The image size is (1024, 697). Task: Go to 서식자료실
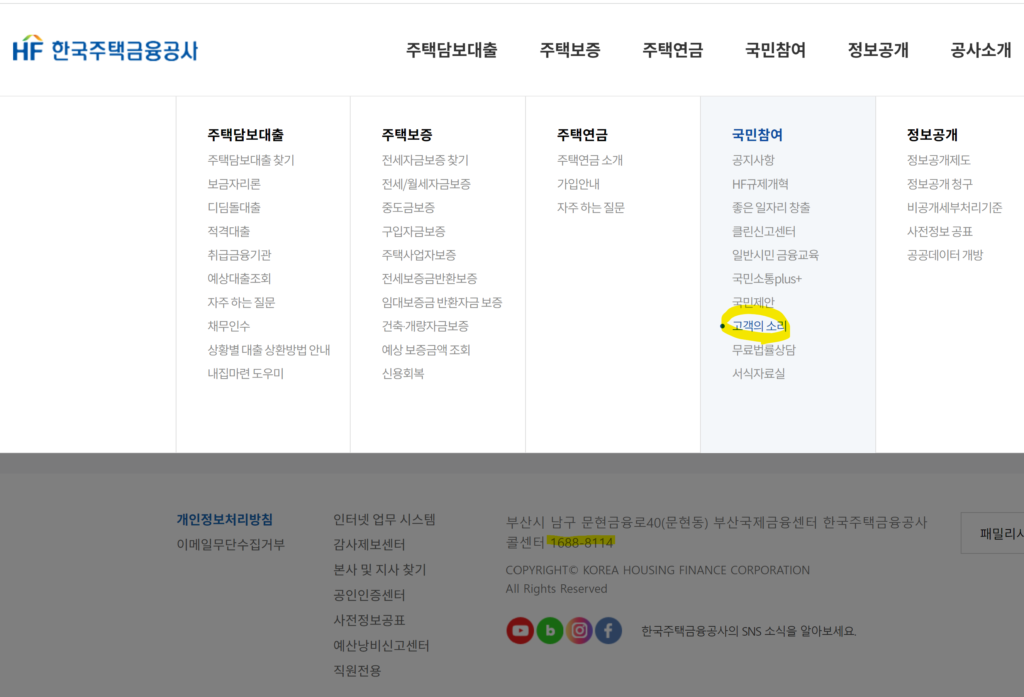[758, 373]
